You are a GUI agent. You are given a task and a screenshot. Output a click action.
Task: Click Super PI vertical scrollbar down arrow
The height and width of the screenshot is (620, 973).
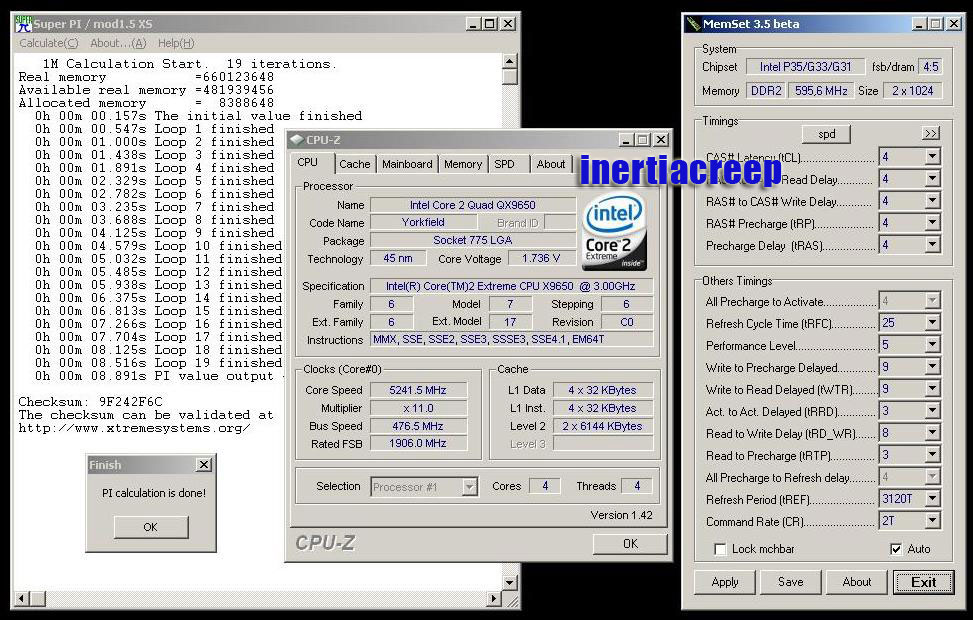tap(509, 582)
